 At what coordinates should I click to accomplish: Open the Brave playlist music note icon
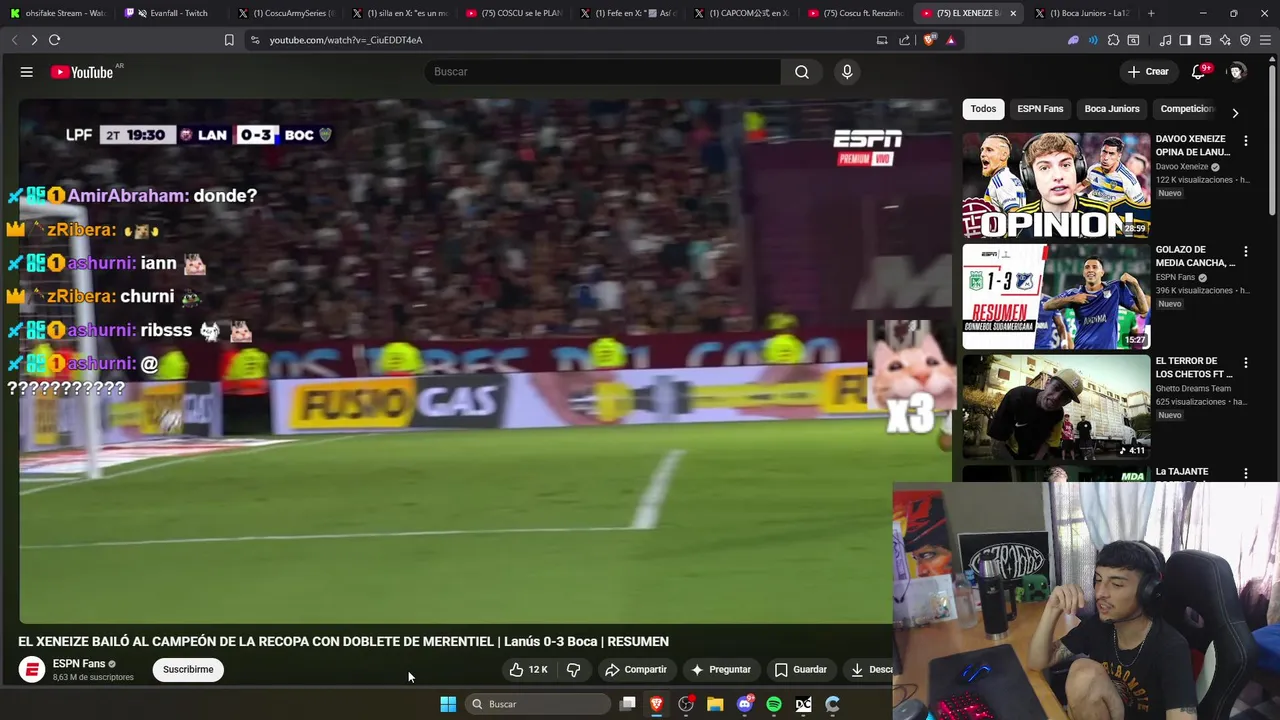(x=1165, y=40)
